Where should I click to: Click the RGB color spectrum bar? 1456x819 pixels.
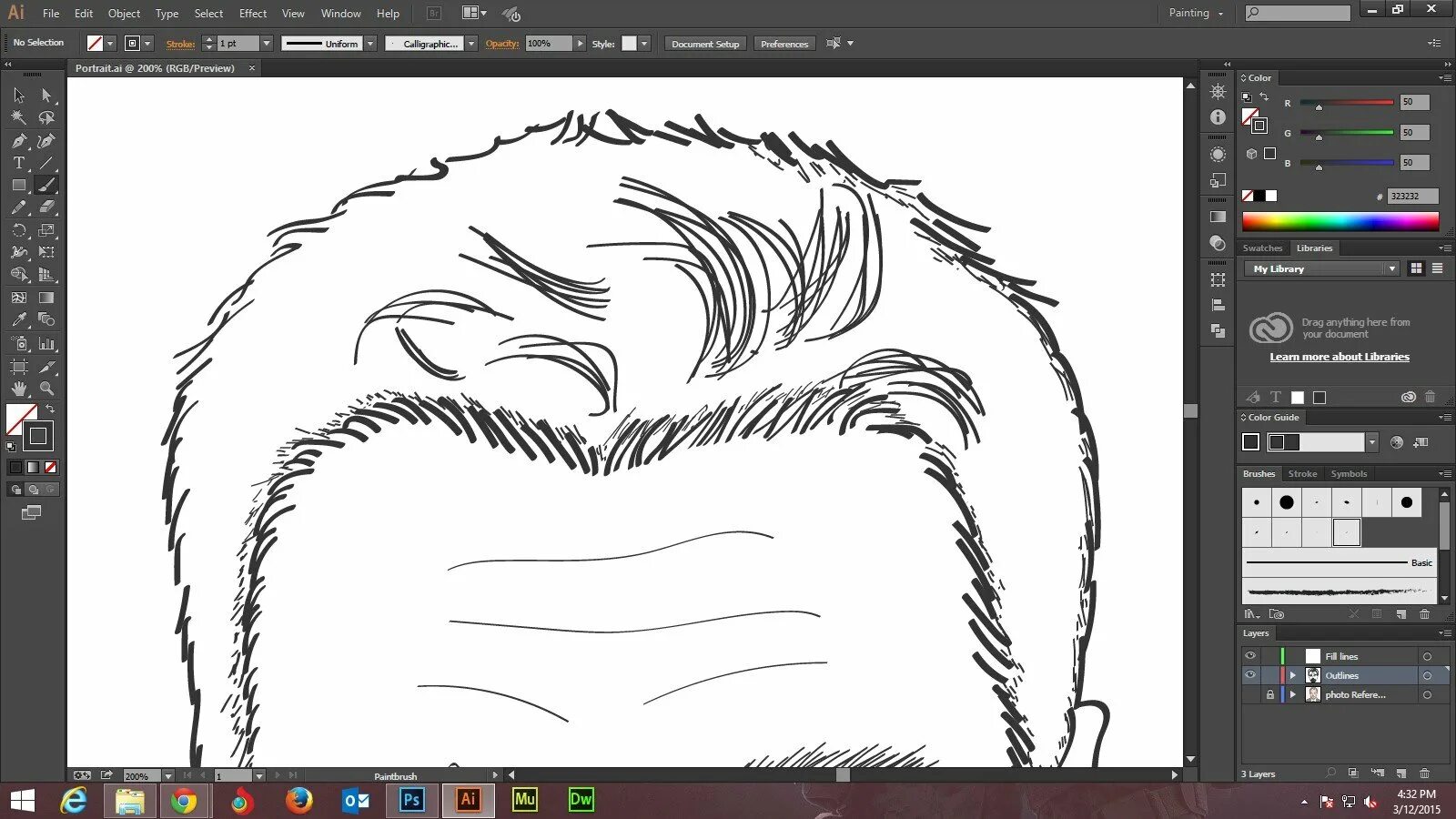tap(1340, 221)
